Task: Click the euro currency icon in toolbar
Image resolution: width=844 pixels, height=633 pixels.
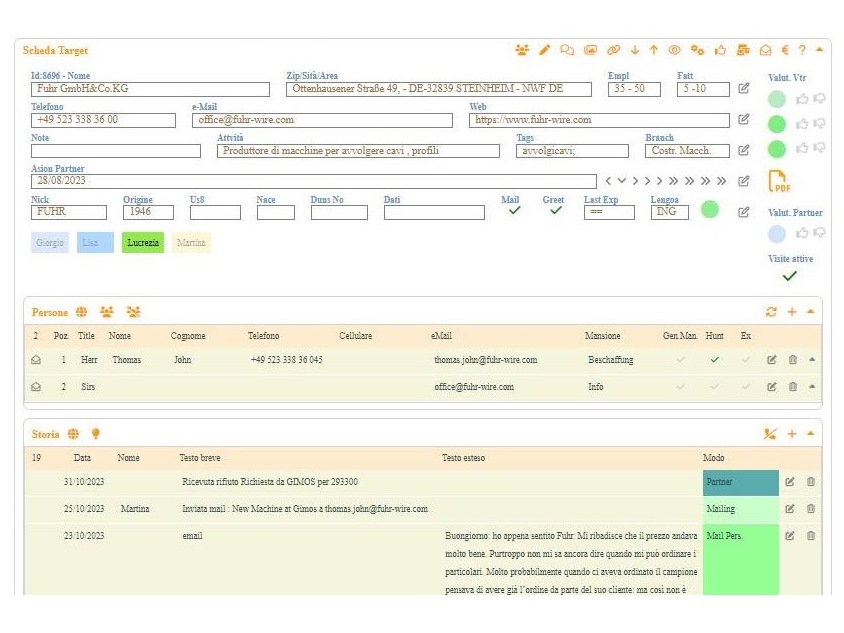Action: click(x=785, y=50)
